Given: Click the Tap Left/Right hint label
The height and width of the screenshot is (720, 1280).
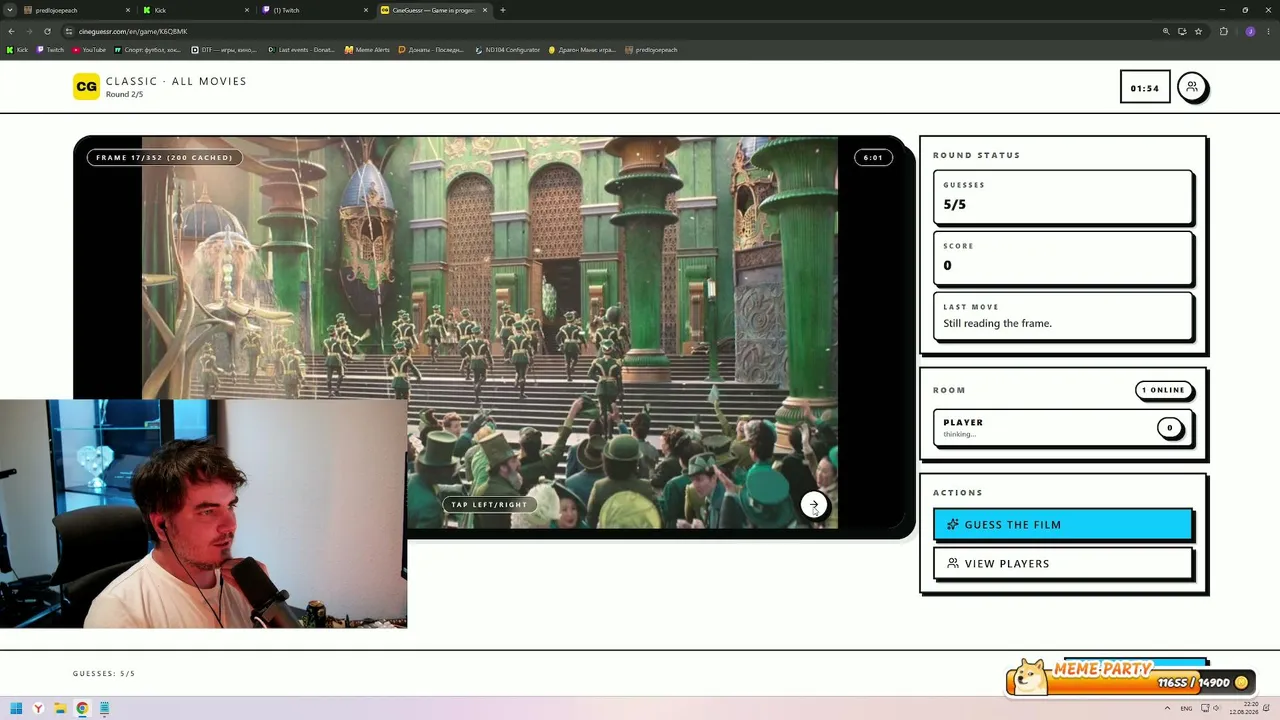Looking at the screenshot, I should coord(489,504).
